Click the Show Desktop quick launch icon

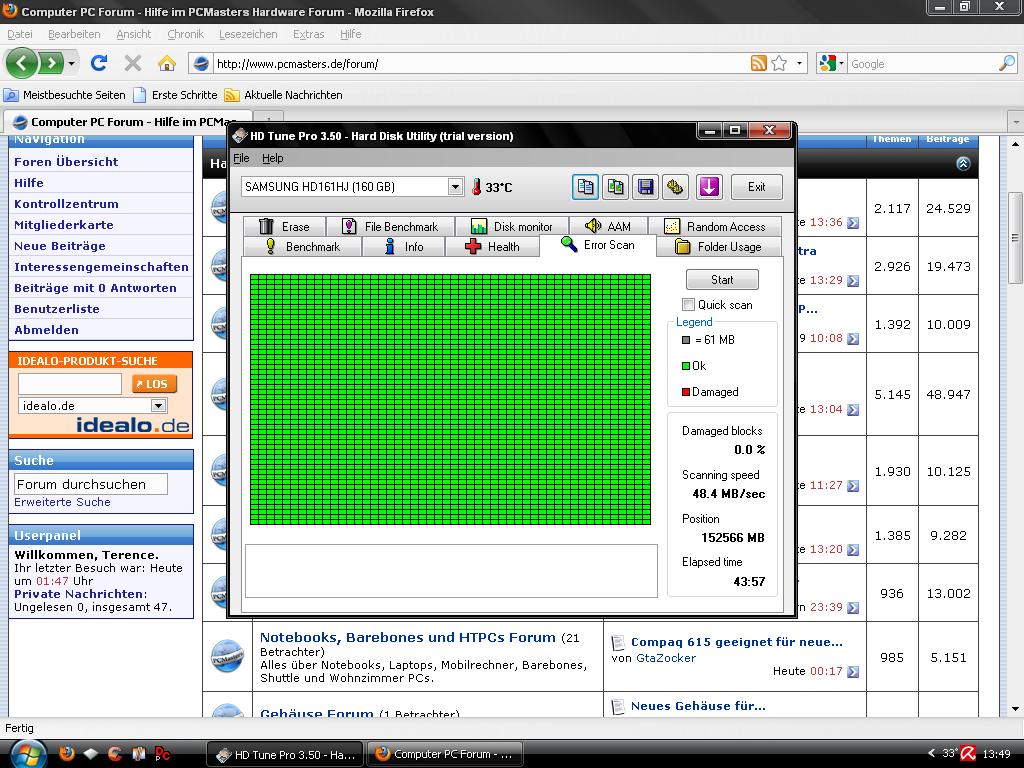pos(91,754)
